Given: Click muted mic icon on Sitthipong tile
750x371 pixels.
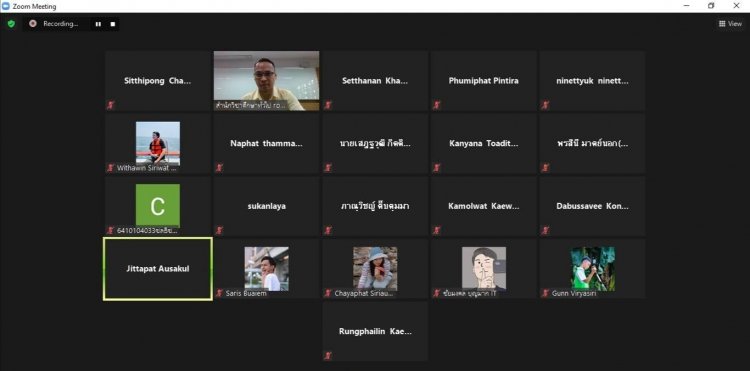Looking at the screenshot, I should tap(110, 105).
